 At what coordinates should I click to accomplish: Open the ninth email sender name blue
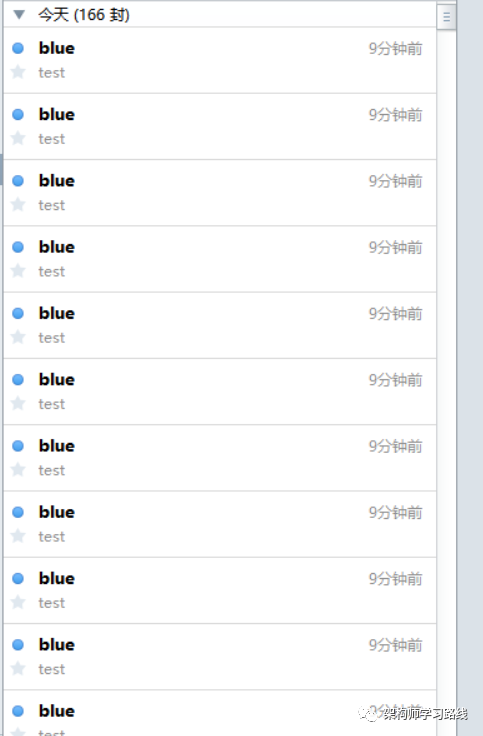(56, 578)
